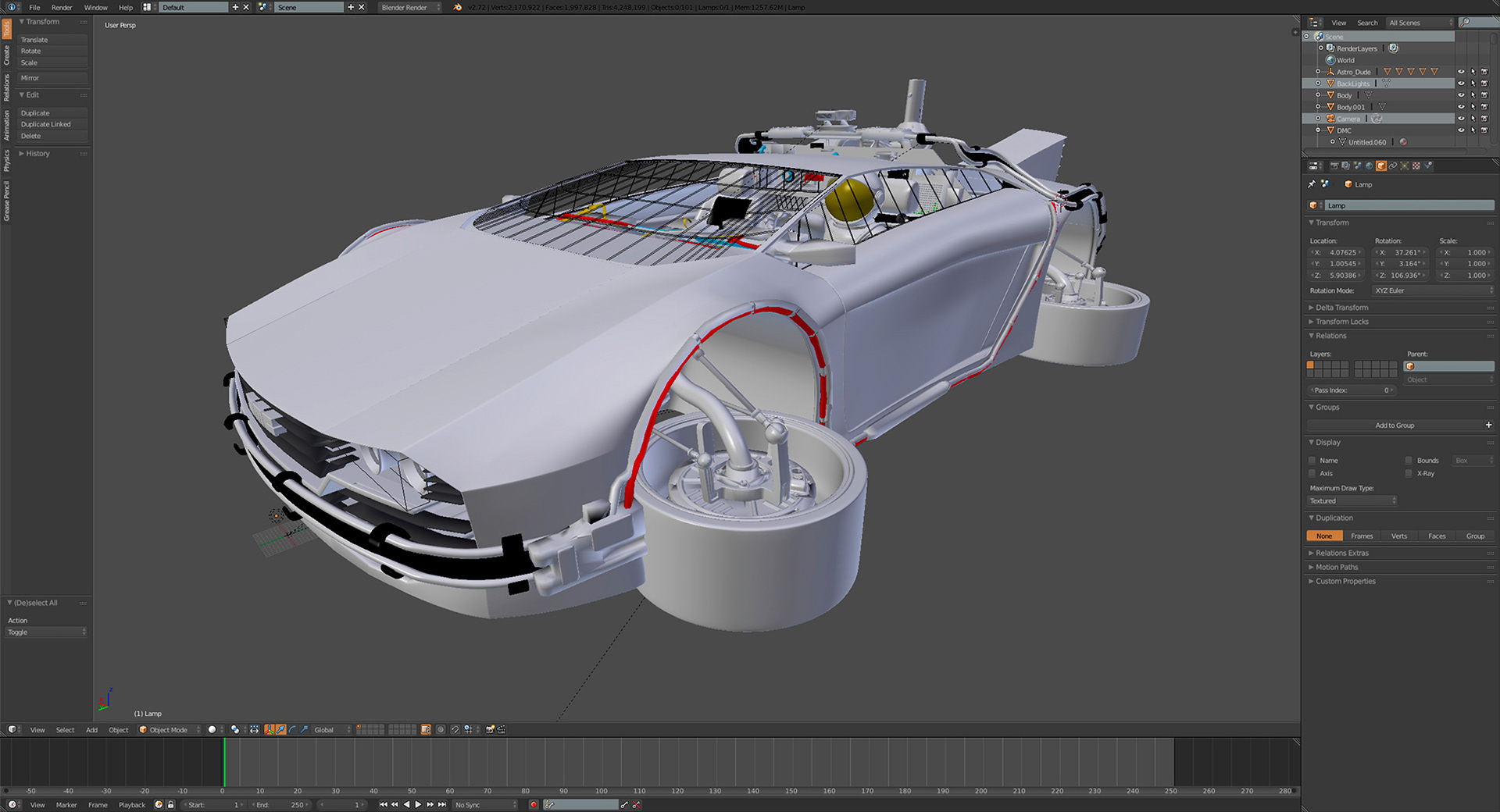Toggle visibility eye for Body.001
This screenshot has width=1500, height=812.
[x=1461, y=107]
